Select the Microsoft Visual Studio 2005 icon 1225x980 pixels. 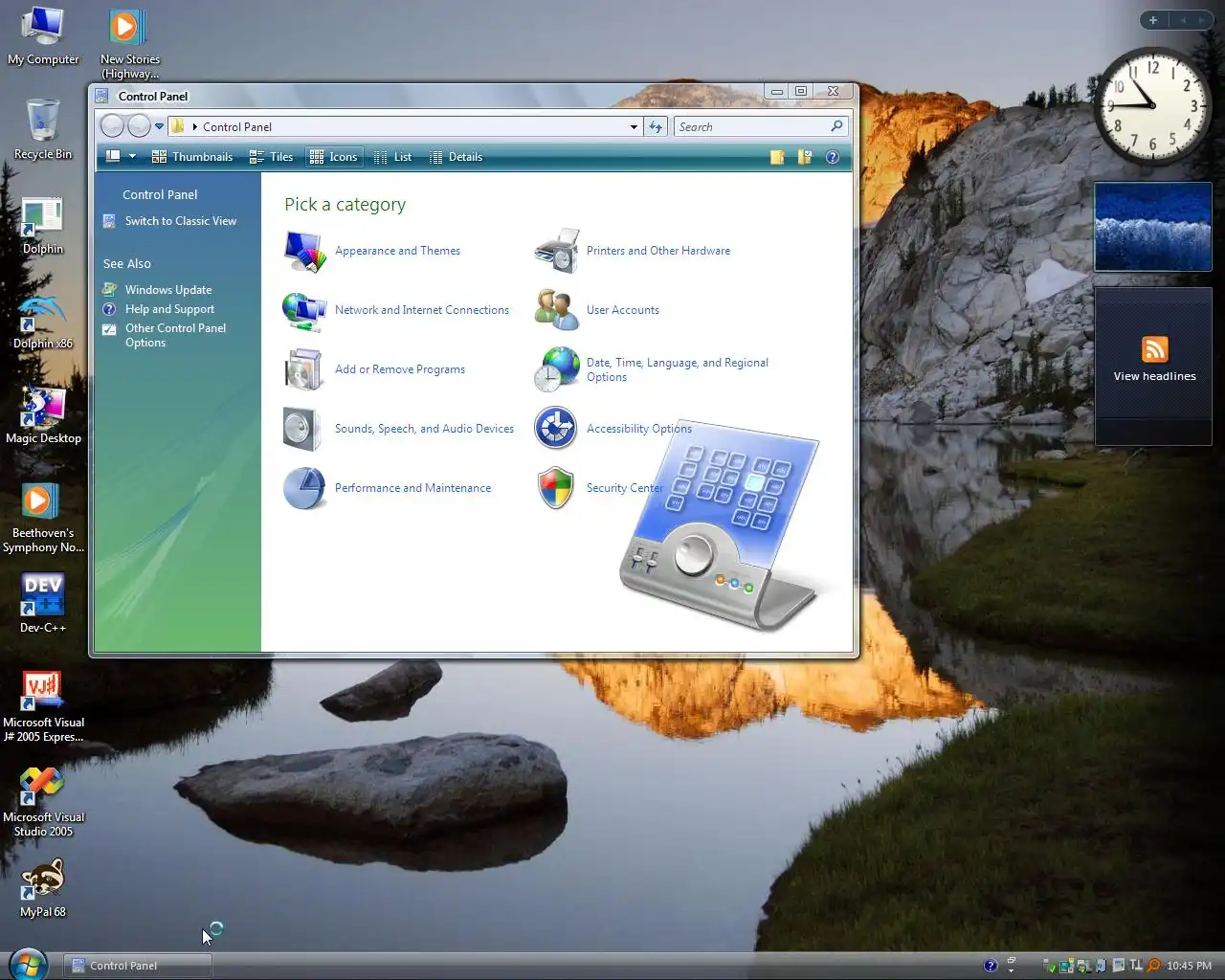[x=43, y=801]
